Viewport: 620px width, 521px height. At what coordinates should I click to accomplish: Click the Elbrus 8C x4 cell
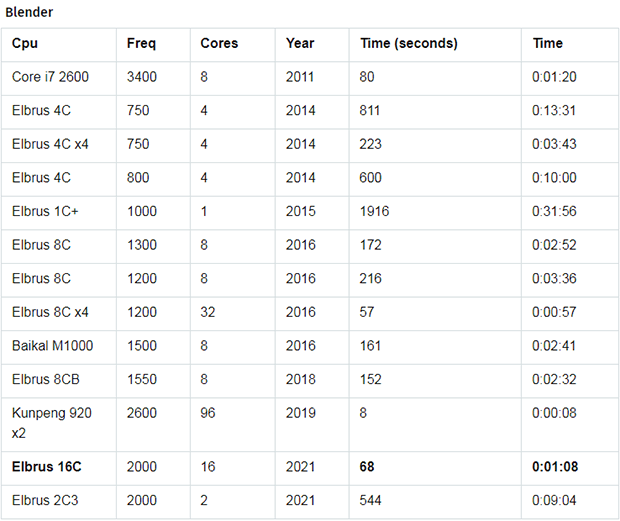[50, 312]
